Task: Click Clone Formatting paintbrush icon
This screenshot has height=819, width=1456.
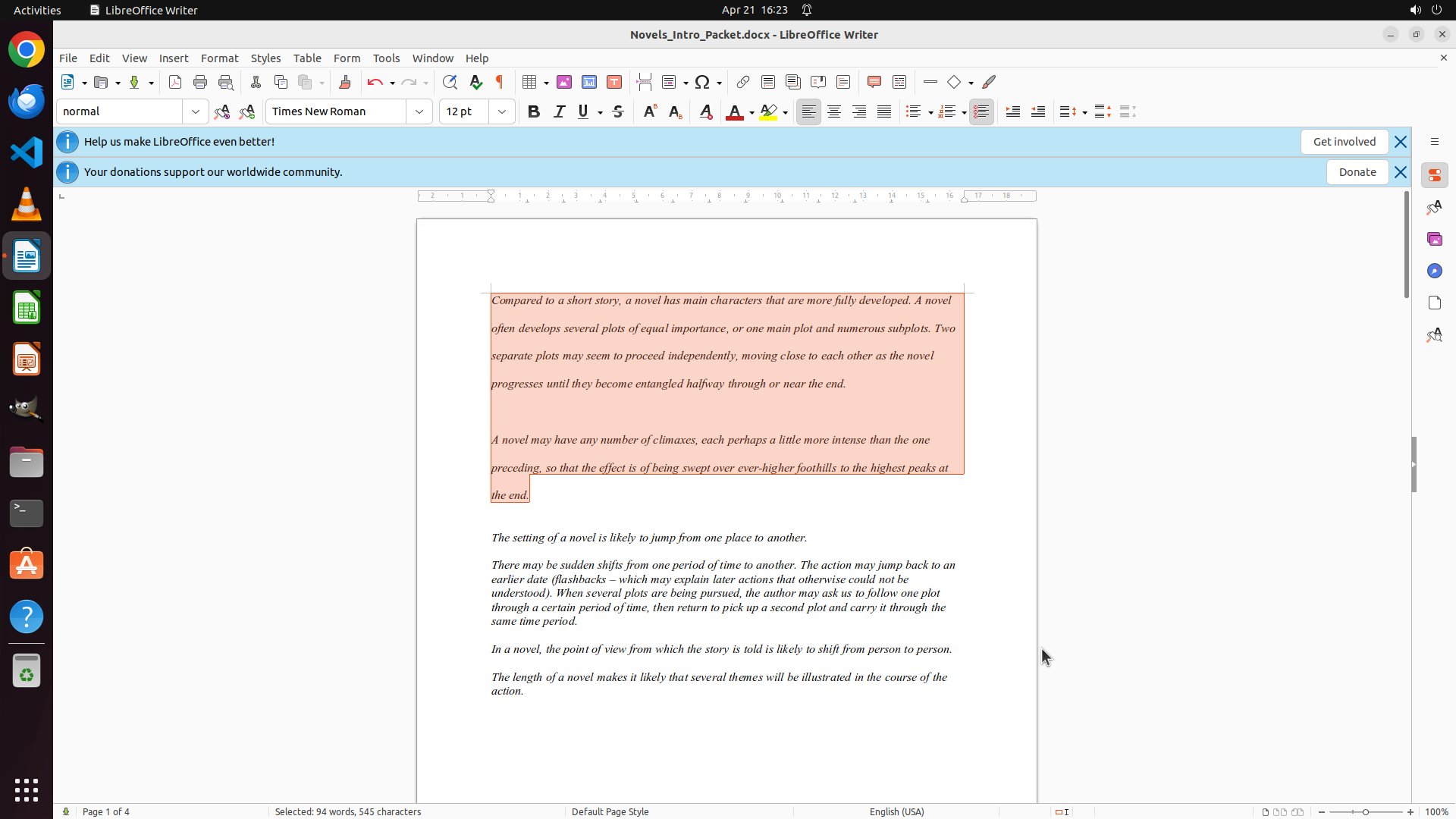Action: 345,82
